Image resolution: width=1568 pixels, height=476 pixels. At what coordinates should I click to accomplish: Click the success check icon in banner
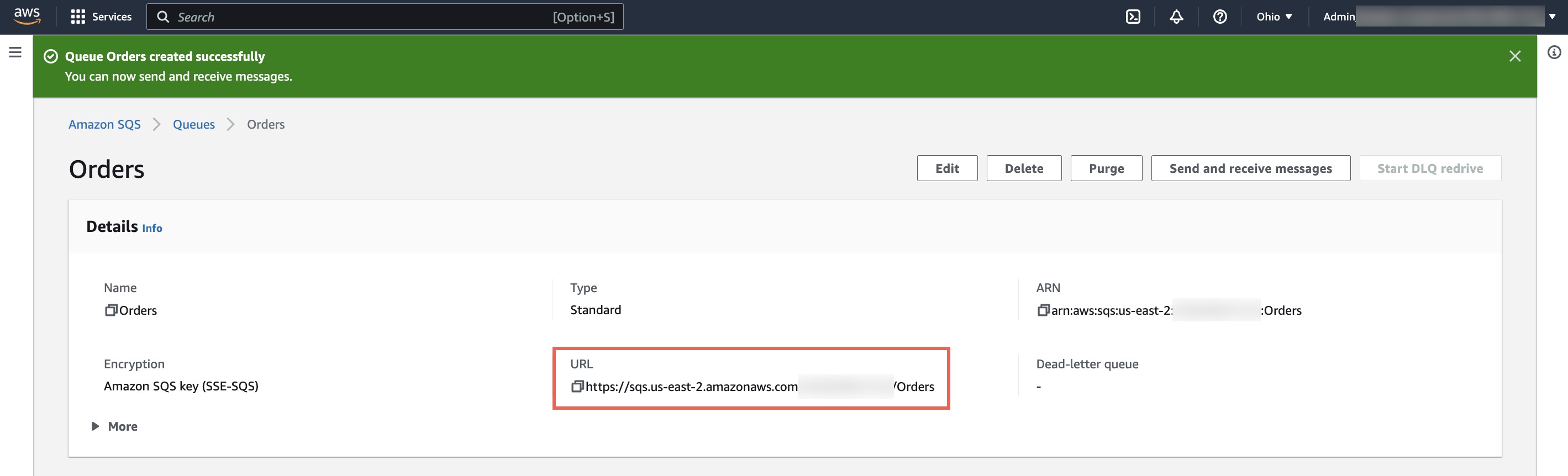coord(51,57)
